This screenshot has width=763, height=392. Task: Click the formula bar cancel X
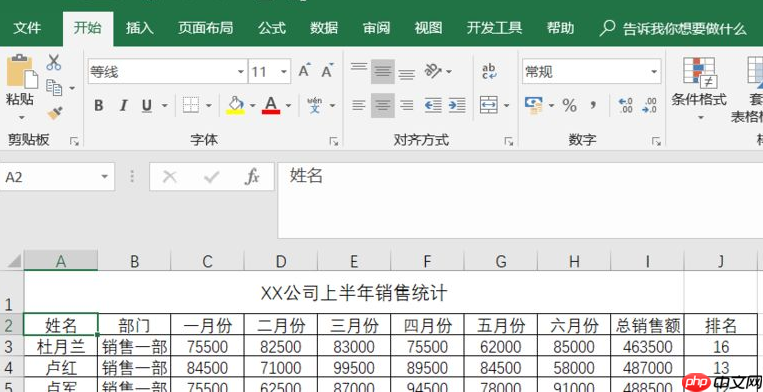(x=169, y=177)
